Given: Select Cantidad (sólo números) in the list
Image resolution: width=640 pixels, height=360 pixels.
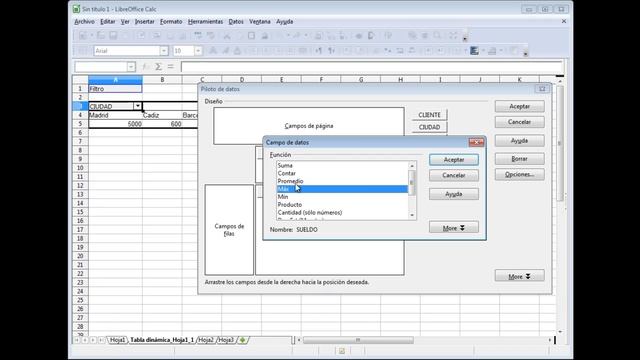Looking at the screenshot, I should pos(342,212).
